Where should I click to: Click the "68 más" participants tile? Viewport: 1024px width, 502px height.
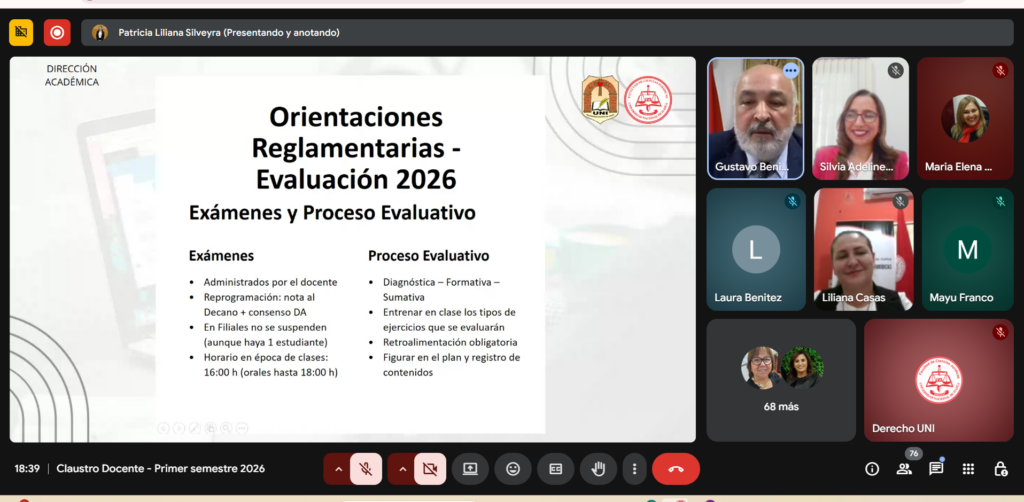tap(780, 380)
